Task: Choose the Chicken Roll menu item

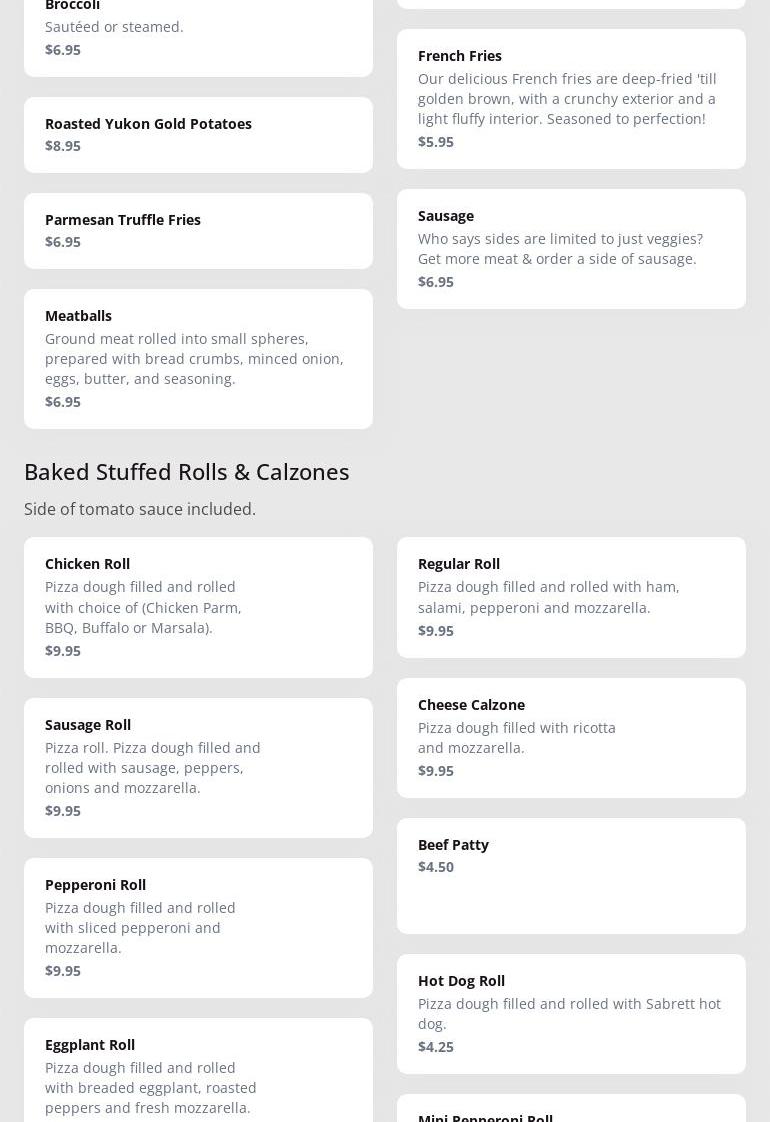Action: coord(198,607)
